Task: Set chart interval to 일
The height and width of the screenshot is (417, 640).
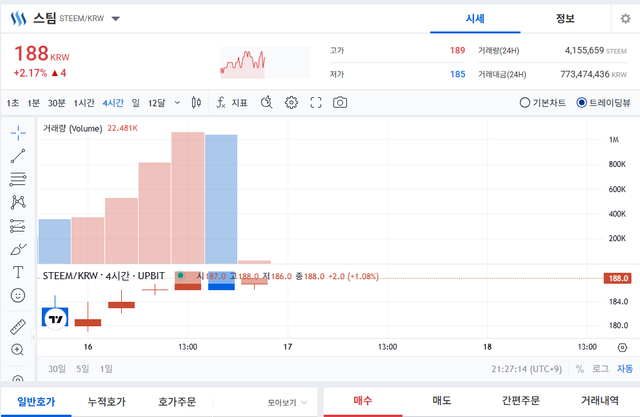Action: [136, 103]
